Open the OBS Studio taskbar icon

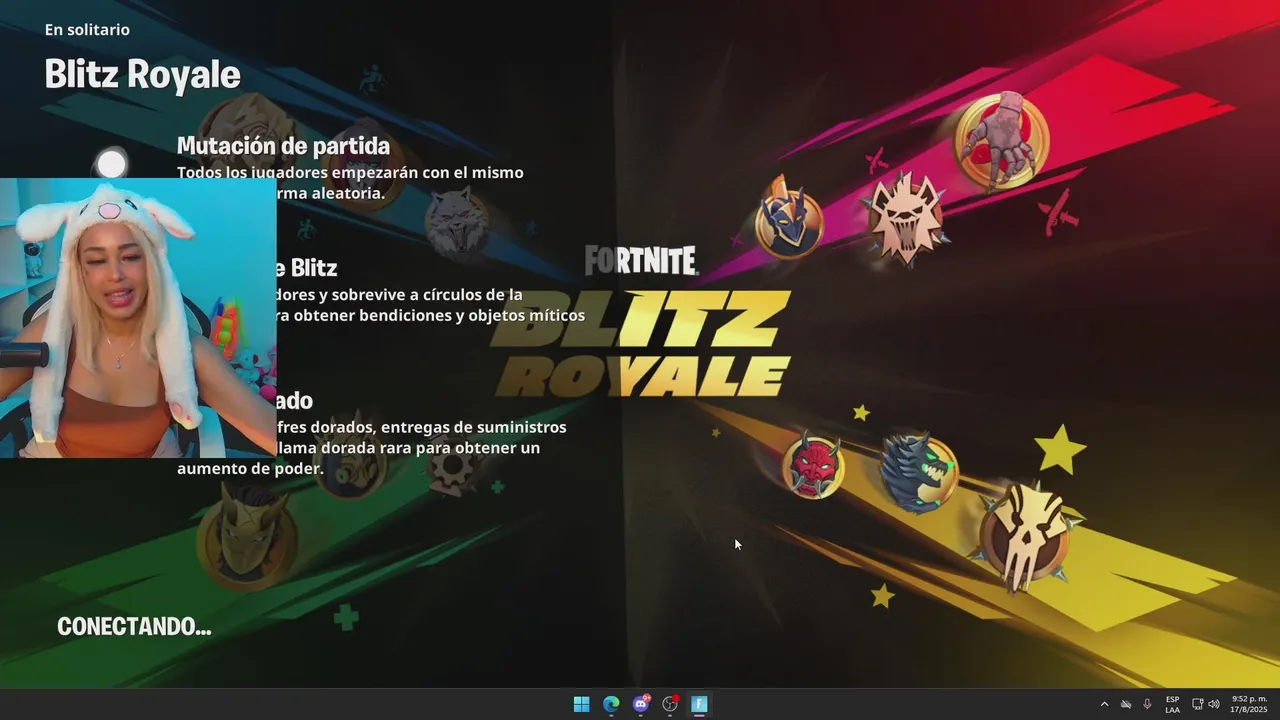(x=670, y=704)
